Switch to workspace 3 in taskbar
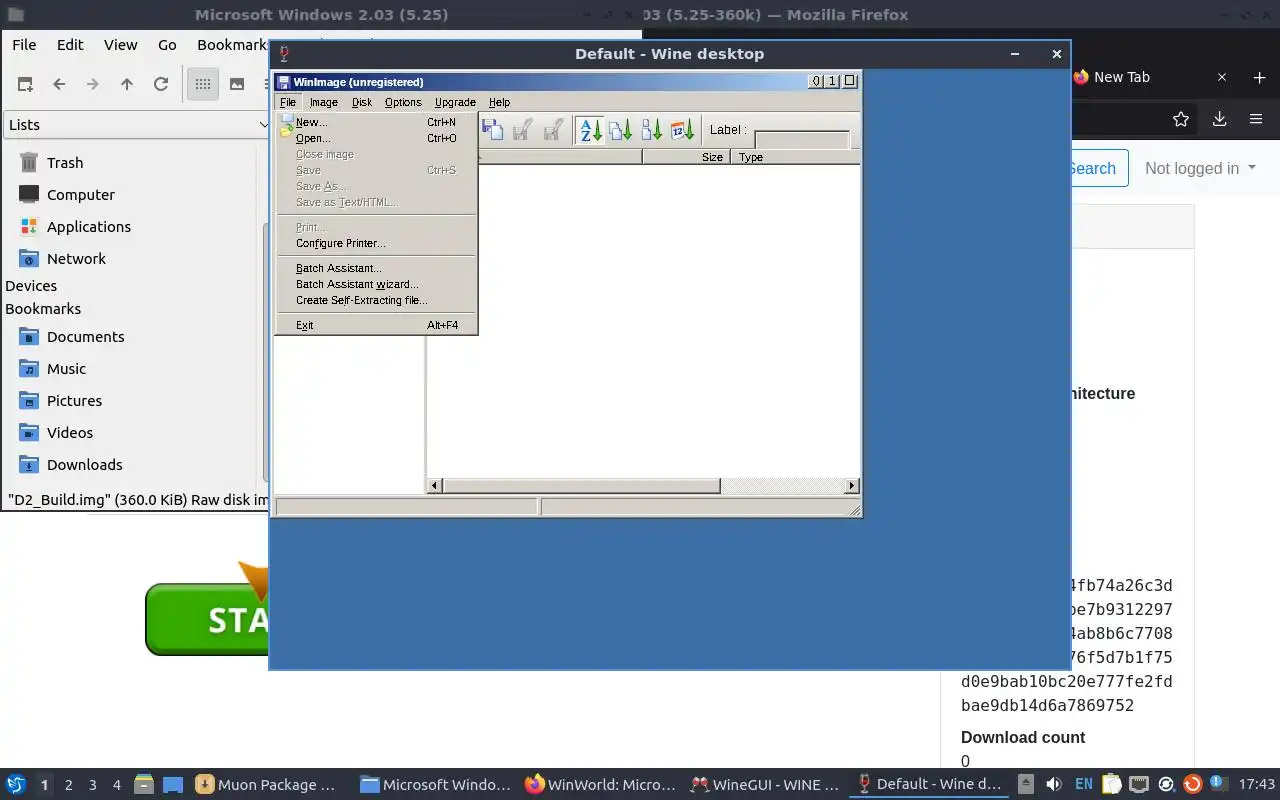Image resolution: width=1280 pixels, height=800 pixels. click(x=93, y=785)
